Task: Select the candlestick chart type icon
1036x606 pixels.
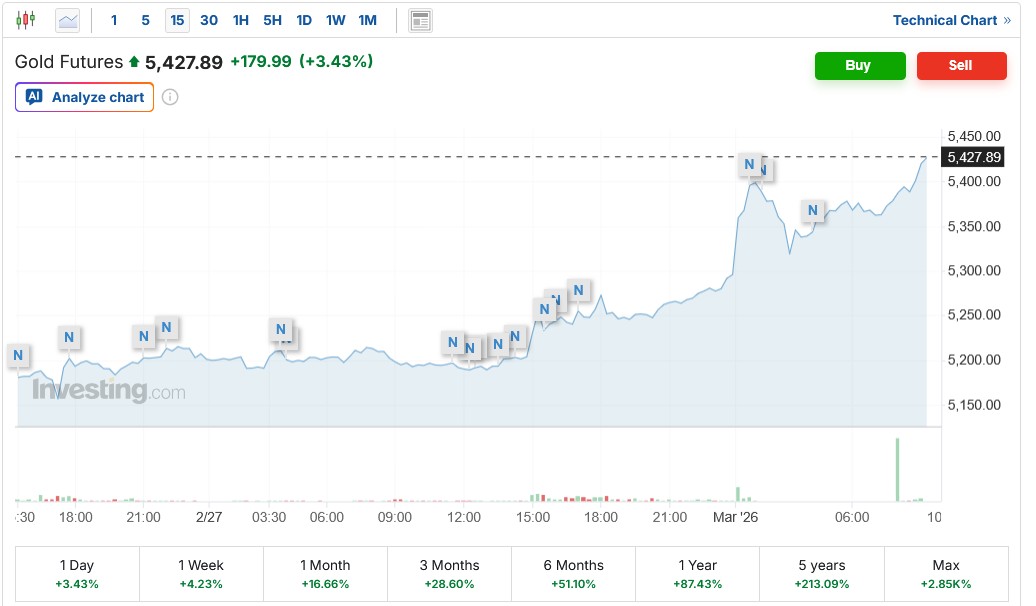Action: [25, 20]
